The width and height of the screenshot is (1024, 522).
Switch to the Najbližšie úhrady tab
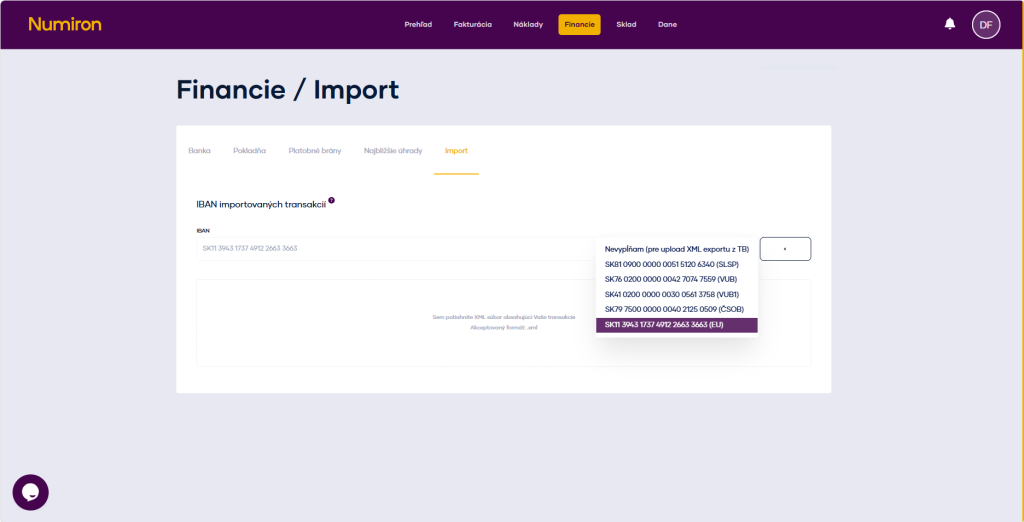[393, 151]
